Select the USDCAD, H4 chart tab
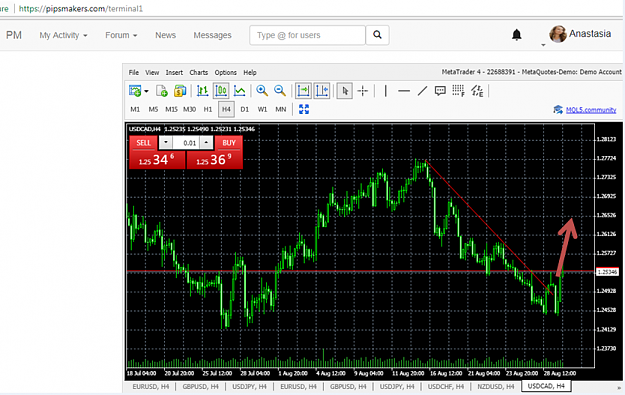The height and width of the screenshot is (395, 625). pos(546,386)
